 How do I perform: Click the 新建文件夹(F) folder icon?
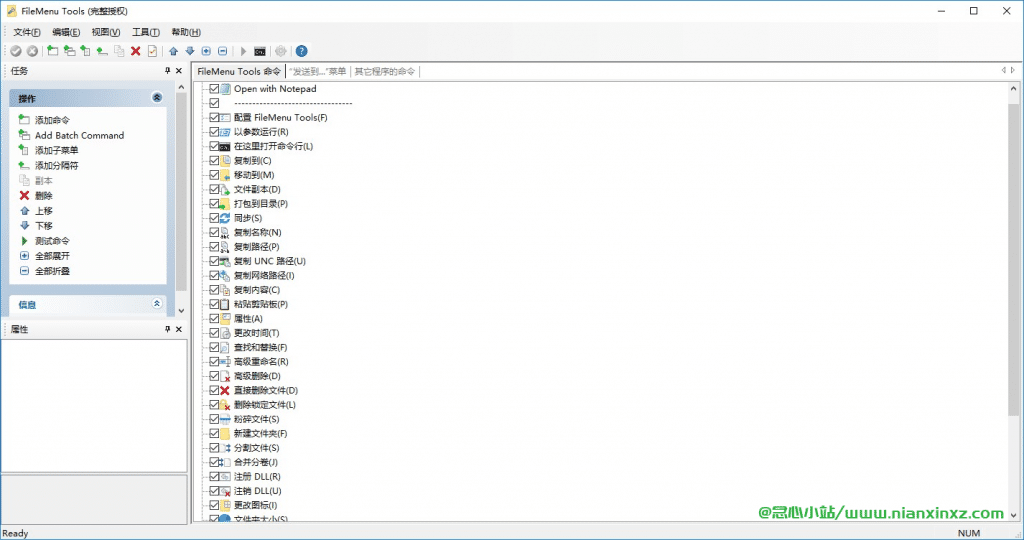[x=225, y=434]
